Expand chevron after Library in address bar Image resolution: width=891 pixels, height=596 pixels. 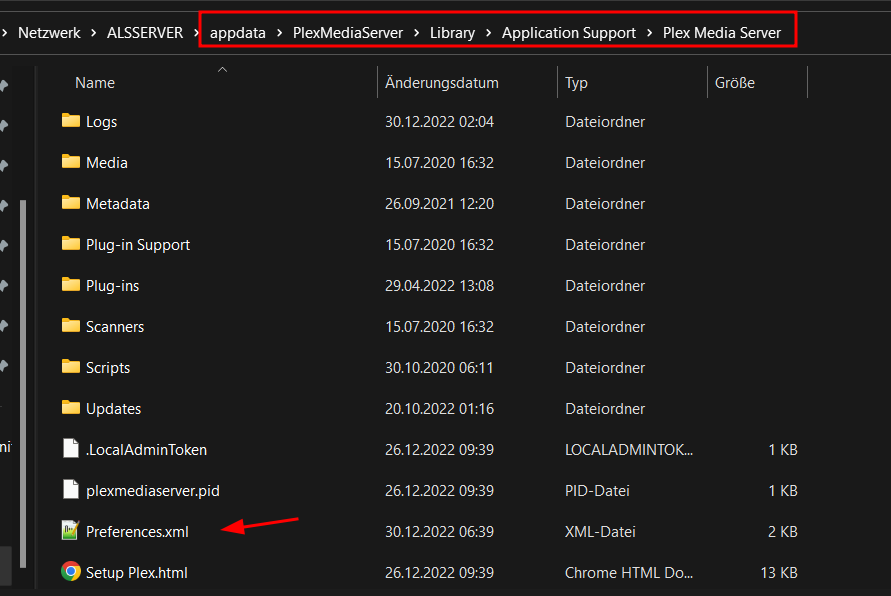pos(489,33)
